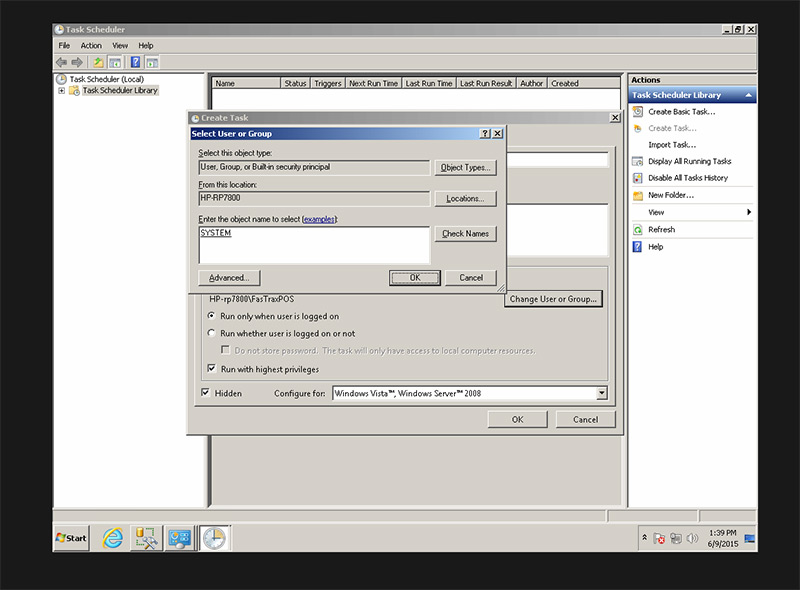The width and height of the screenshot is (800, 590).
Task: Click the Show desktop tray icon
Action: pyautogui.click(x=749, y=538)
